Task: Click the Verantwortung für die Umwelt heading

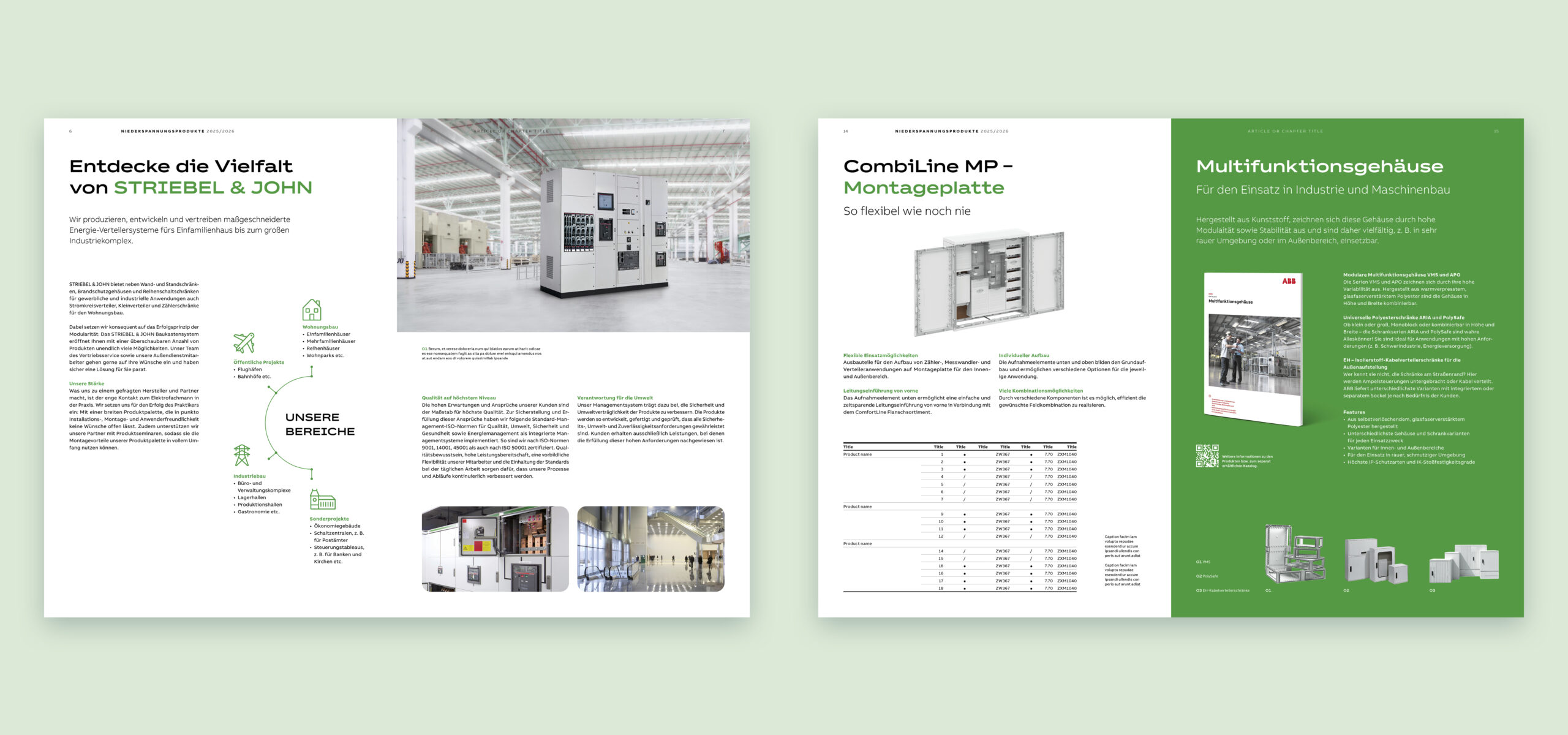Action: 615,398
